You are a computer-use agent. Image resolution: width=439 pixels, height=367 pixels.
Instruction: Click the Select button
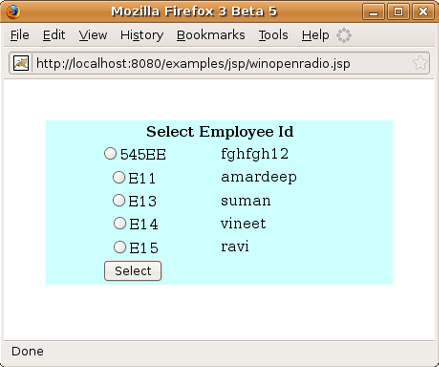pyautogui.click(x=133, y=271)
